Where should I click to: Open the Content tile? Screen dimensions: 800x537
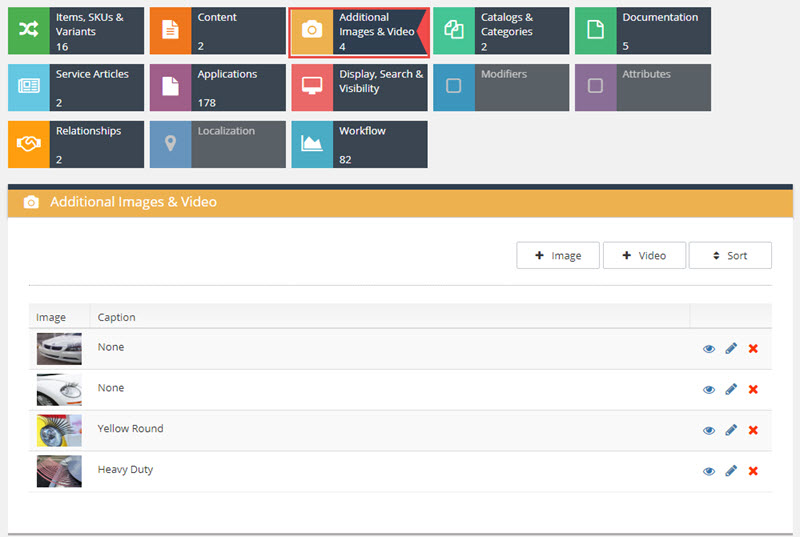coord(218,31)
